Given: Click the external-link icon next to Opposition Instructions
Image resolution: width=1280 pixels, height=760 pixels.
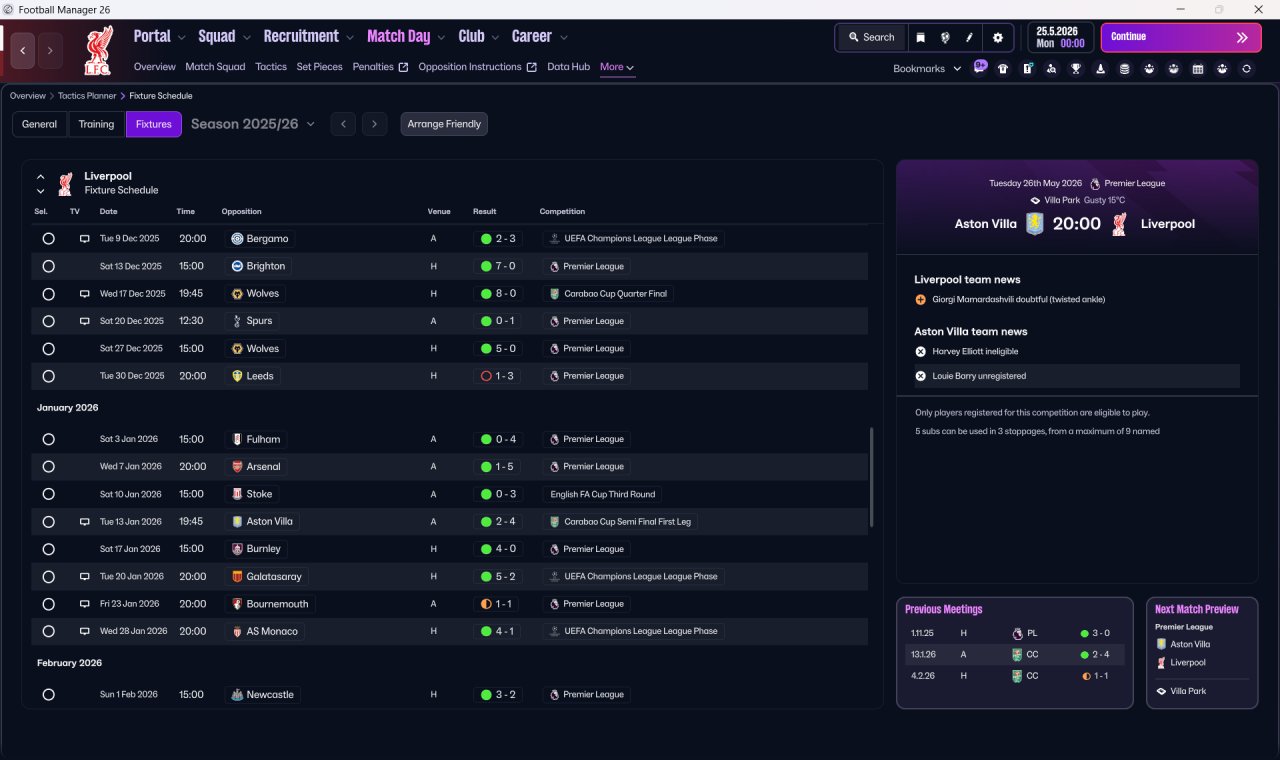Looking at the screenshot, I should pyautogui.click(x=532, y=67).
